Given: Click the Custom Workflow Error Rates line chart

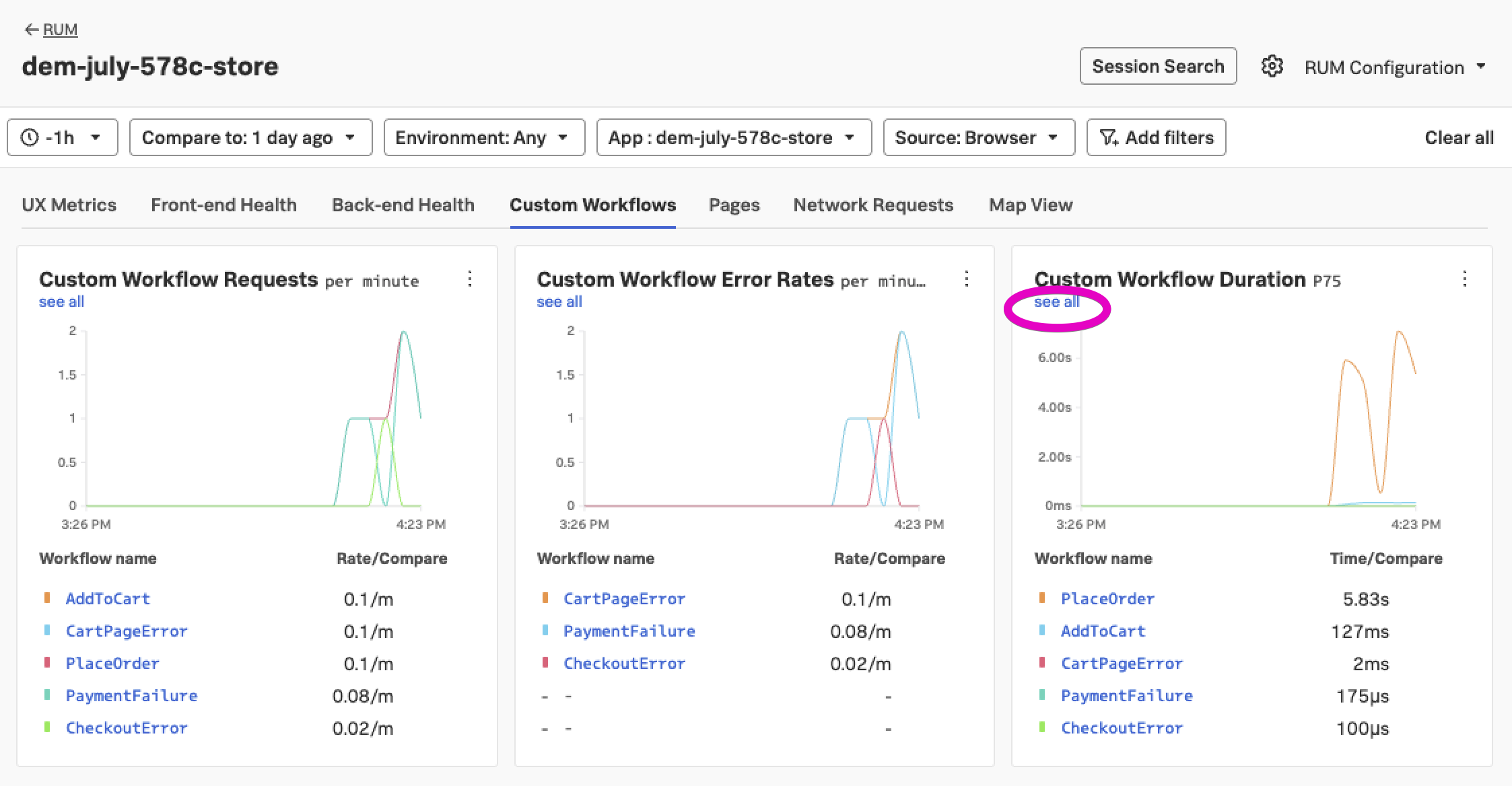Looking at the screenshot, I should click(x=751, y=418).
